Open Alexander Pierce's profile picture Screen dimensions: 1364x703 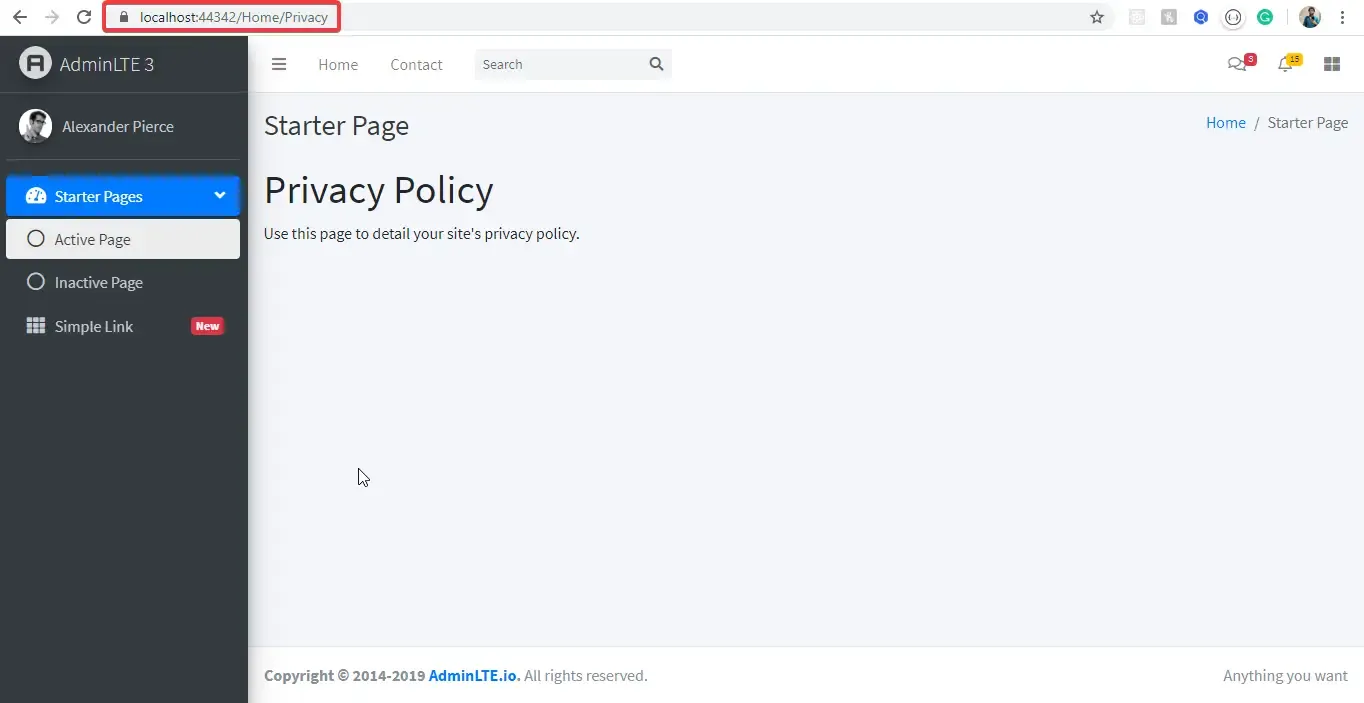click(x=35, y=126)
